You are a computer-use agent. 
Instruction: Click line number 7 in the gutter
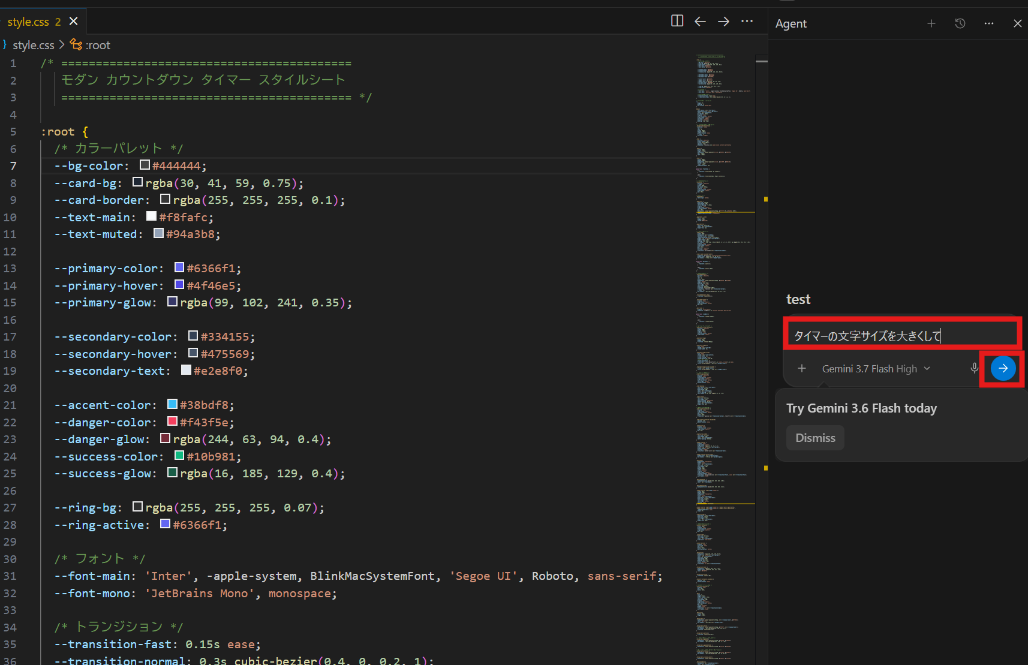pyautogui.click(x=13, y=166)
